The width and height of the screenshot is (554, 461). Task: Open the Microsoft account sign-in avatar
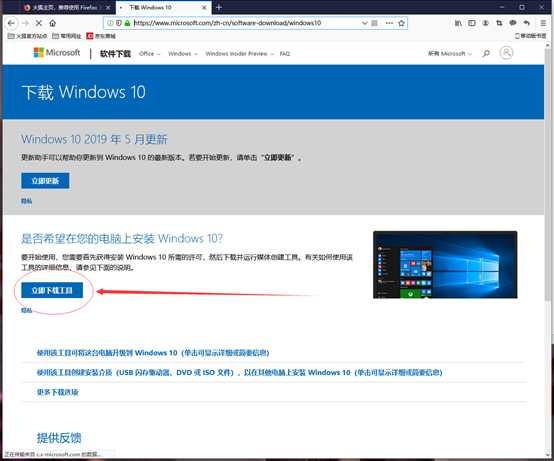pyautogui.click(x=506, y=53)
